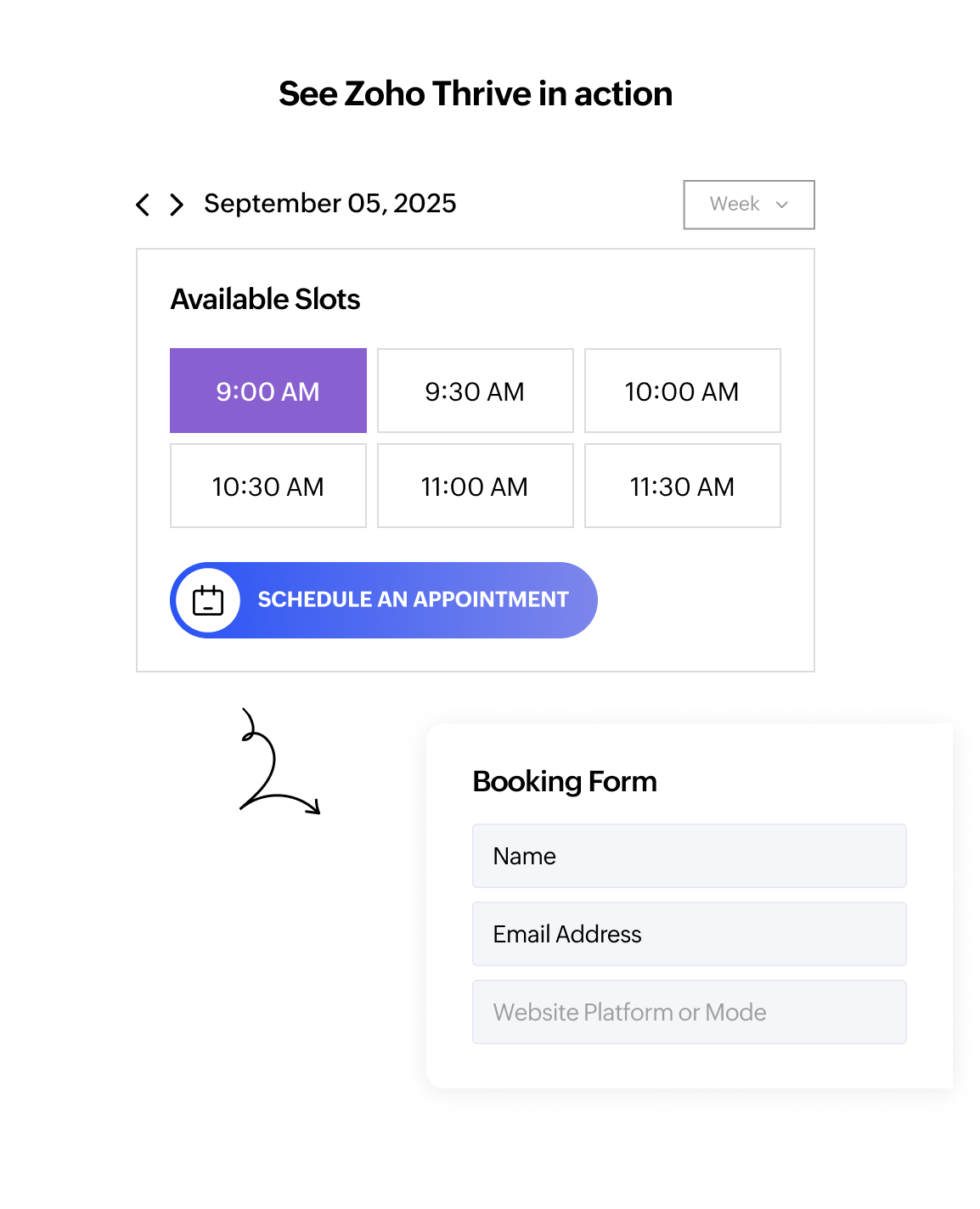
Task: Click the right chevron to advance the date
Action: [177, 205]
